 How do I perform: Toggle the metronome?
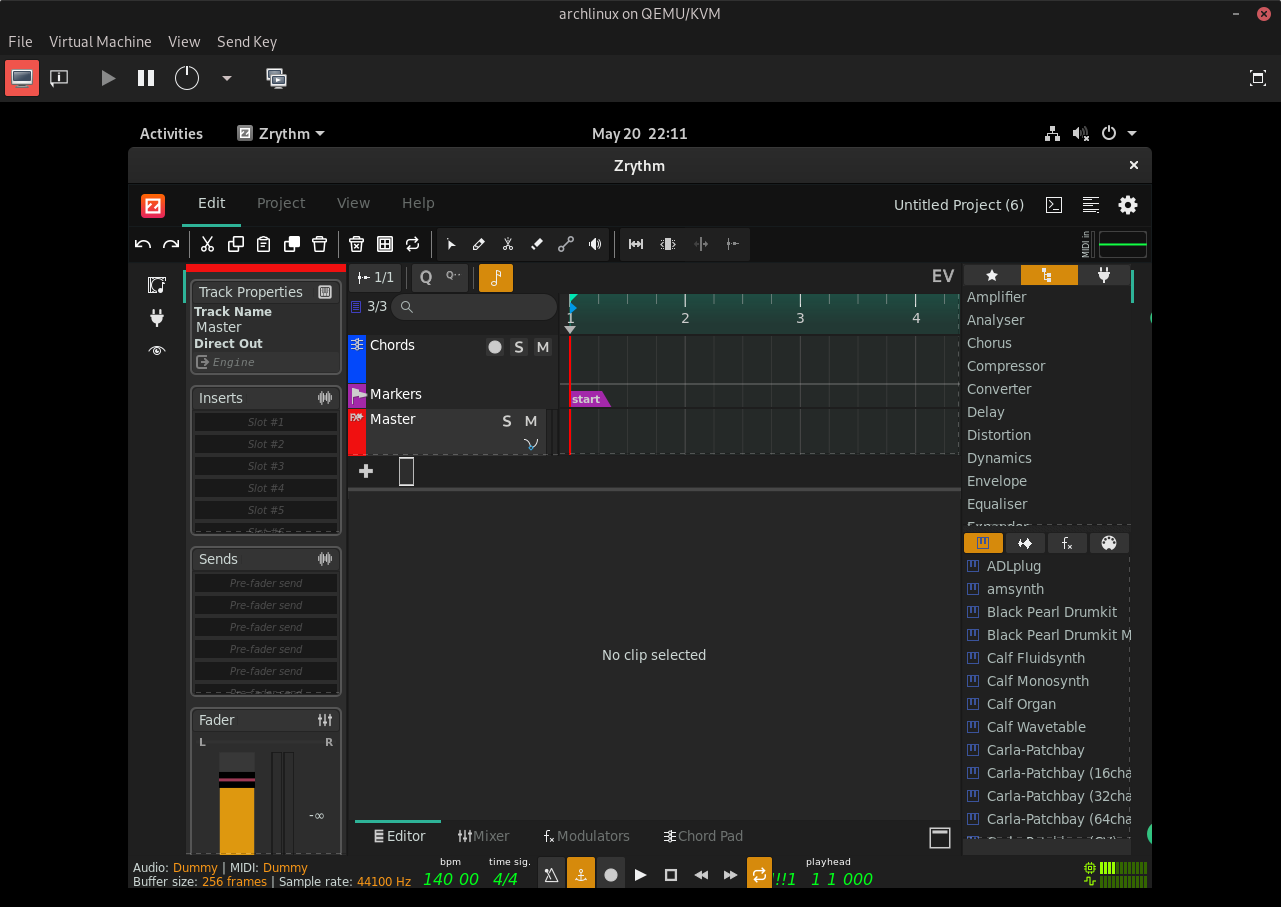[x=551, y=875]
